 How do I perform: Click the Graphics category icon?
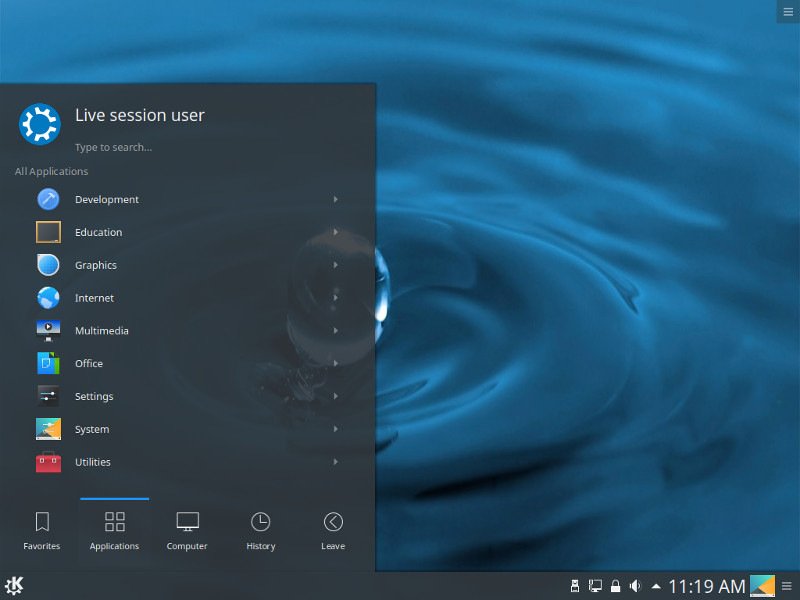click(x=48, y=265)
